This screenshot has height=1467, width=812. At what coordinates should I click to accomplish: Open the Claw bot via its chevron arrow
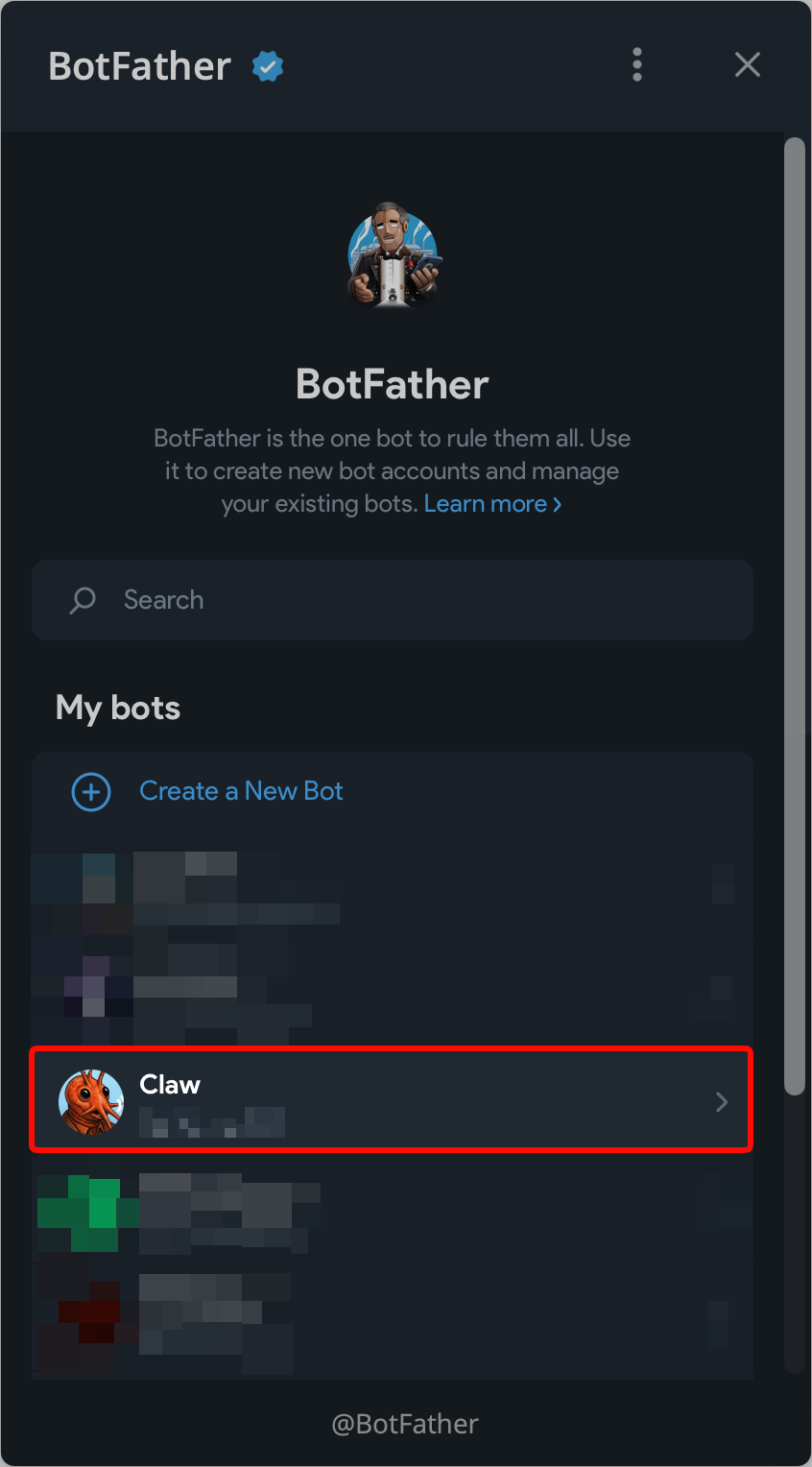721,1102
